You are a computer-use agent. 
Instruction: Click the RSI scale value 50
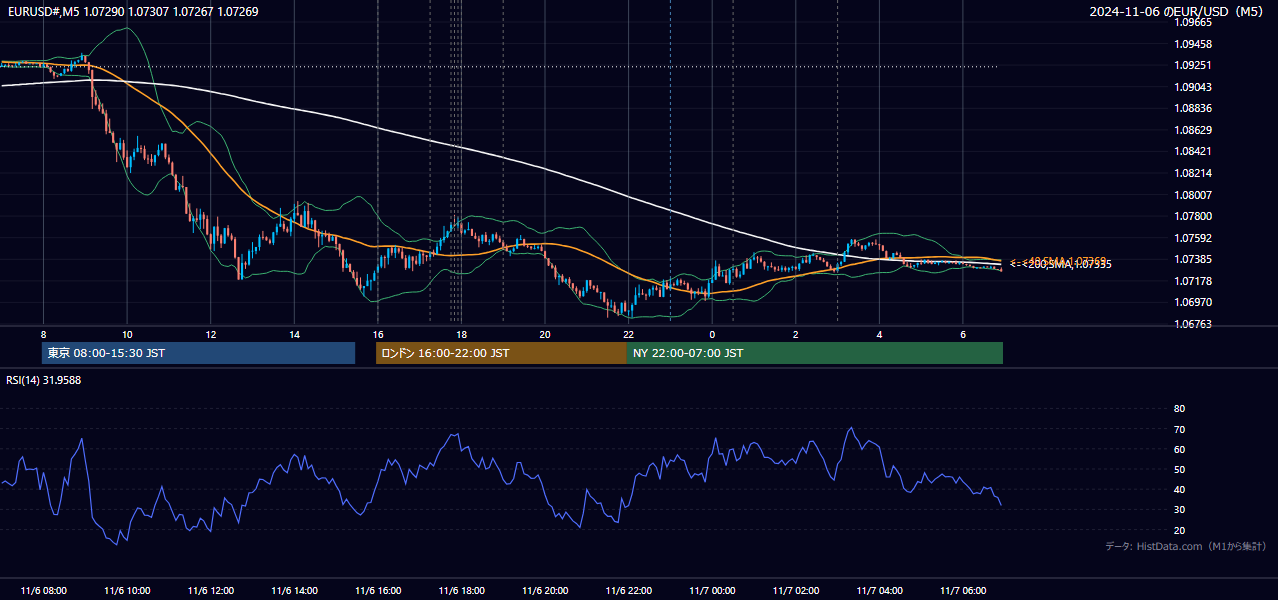1179,469
